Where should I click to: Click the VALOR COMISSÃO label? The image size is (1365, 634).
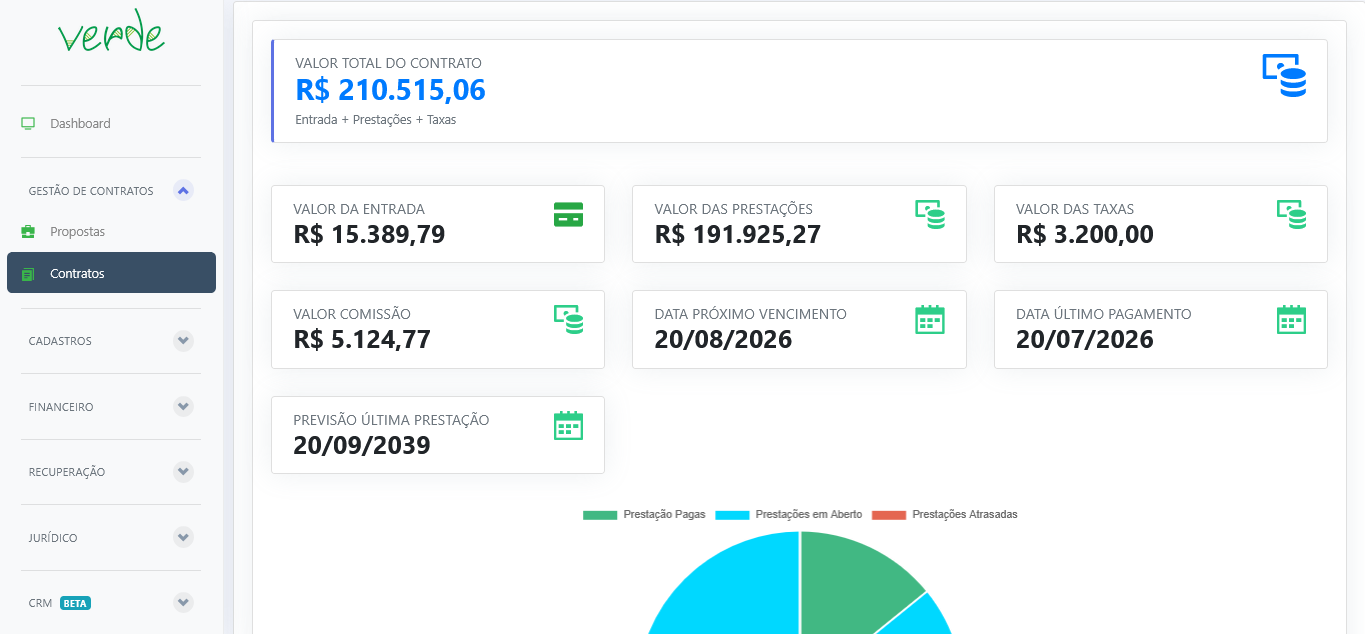pyautogui.click(x=352, y=315)
